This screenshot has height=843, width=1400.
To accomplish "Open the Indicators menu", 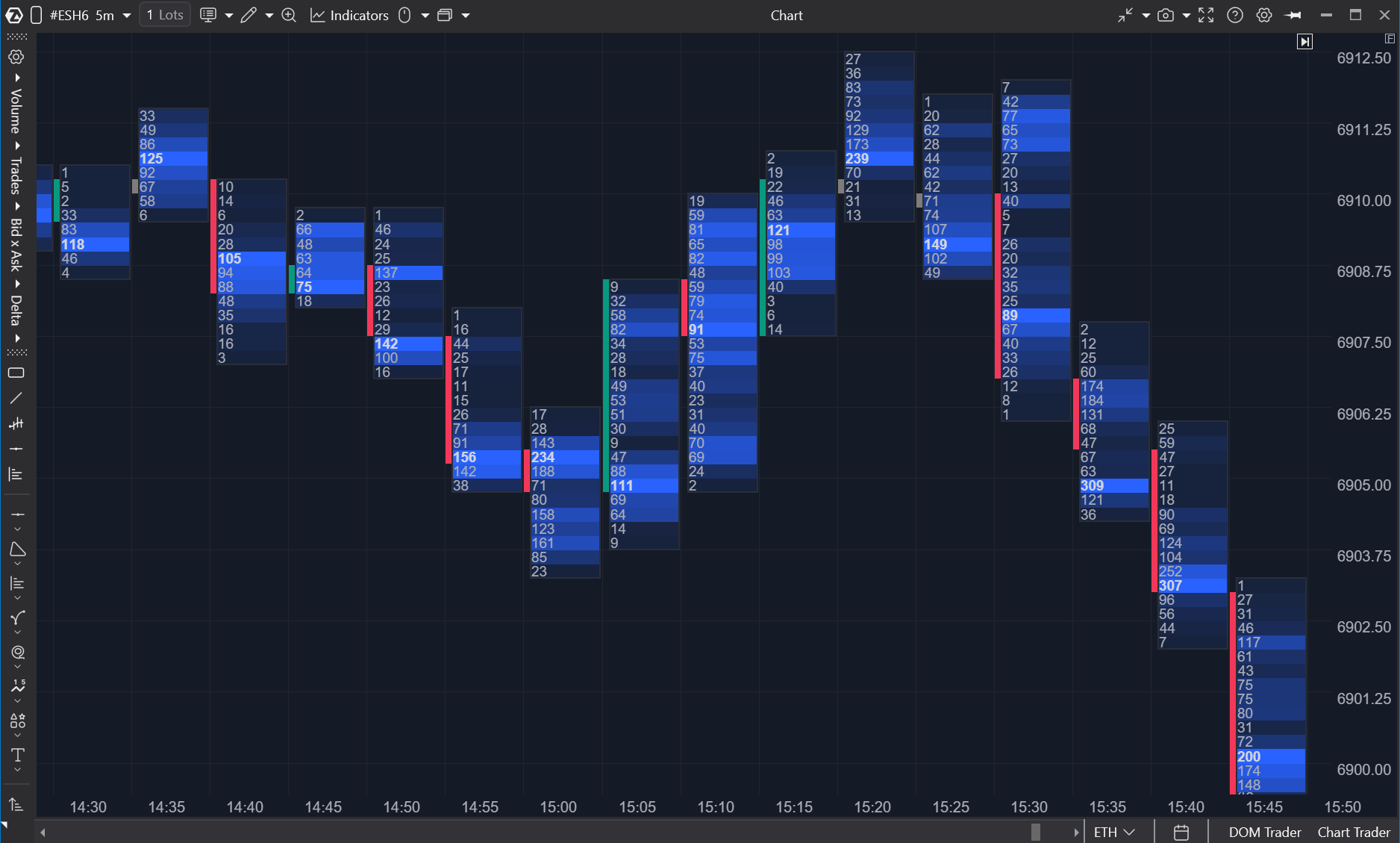I will point(349,16).
